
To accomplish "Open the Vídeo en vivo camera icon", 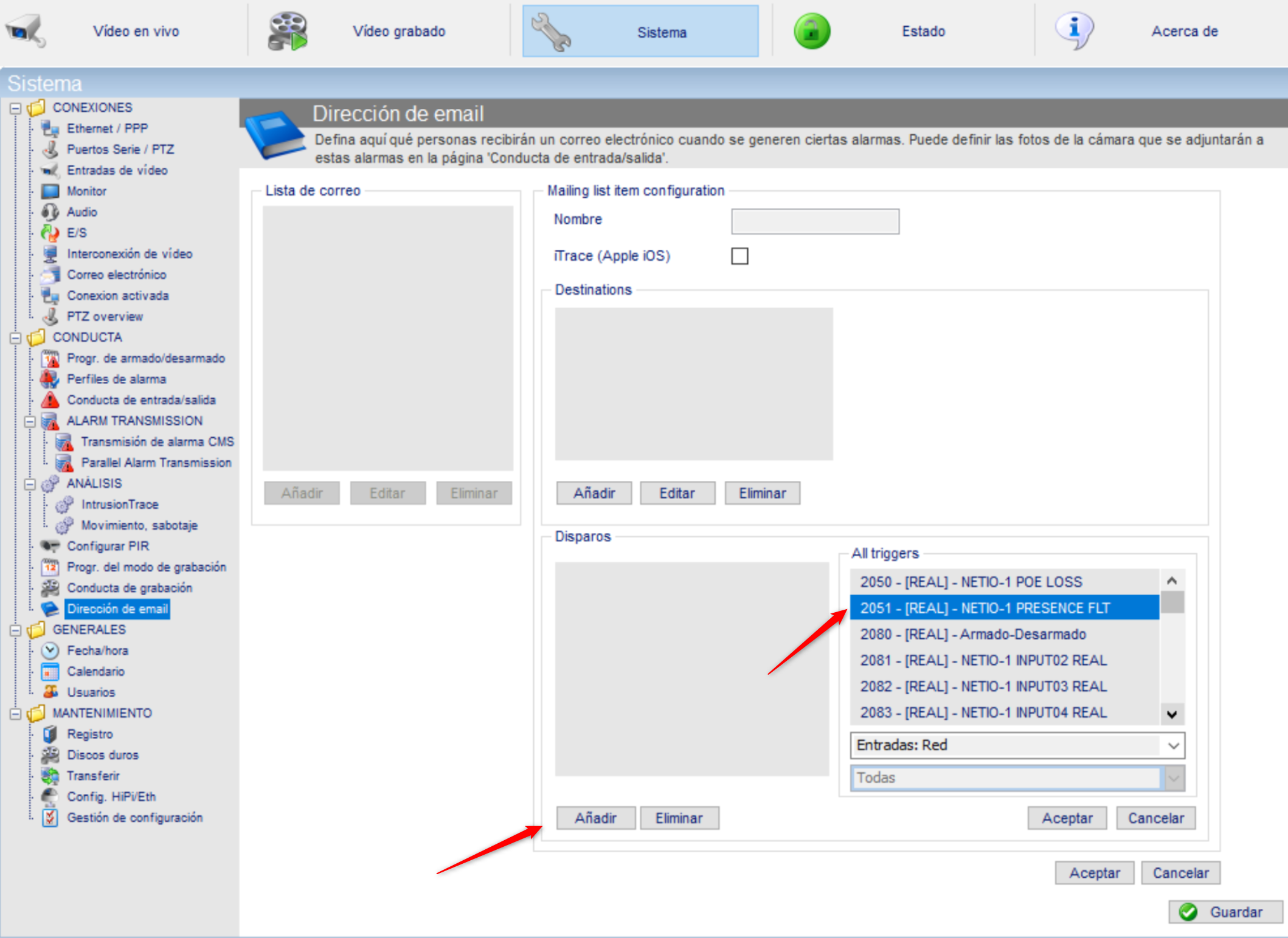I will [26, 30].
